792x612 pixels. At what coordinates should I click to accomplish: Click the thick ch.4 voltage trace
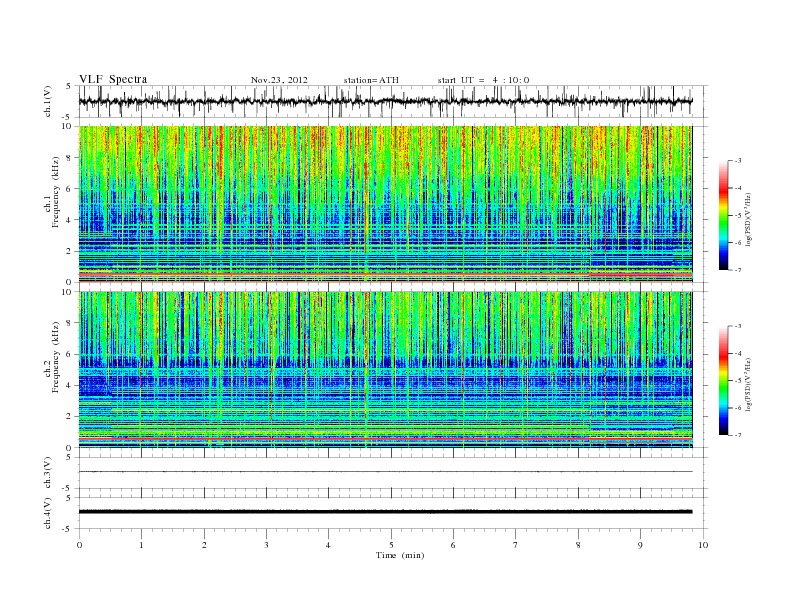point(385,512)
